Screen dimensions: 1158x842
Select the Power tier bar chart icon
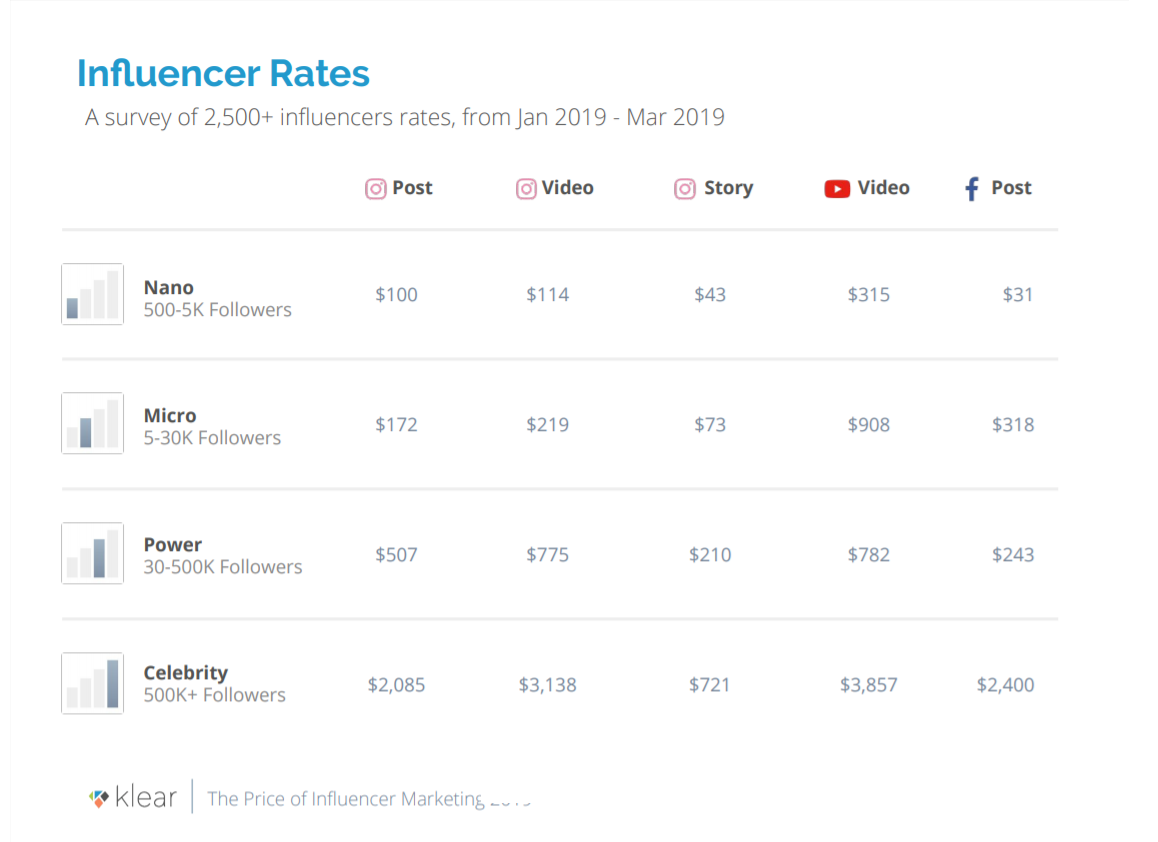[x=92, y=553]
